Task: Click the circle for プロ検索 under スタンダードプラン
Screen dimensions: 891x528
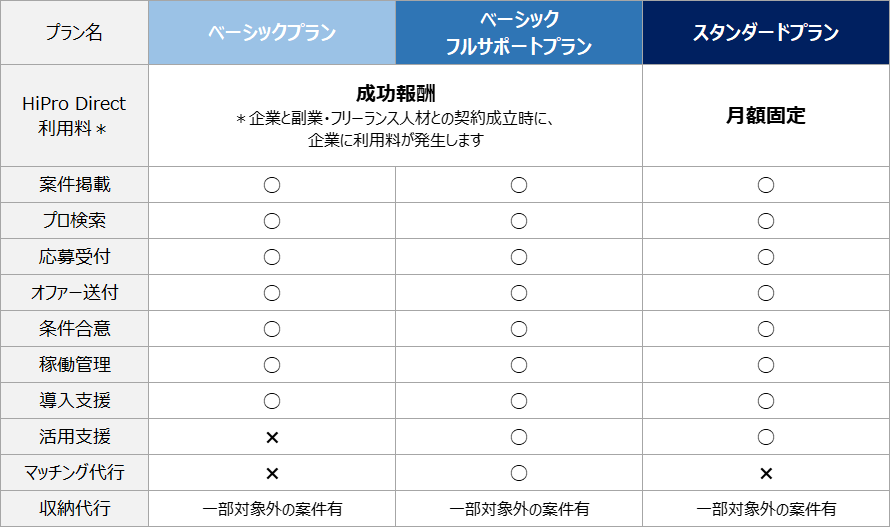Action: point(766,221)
